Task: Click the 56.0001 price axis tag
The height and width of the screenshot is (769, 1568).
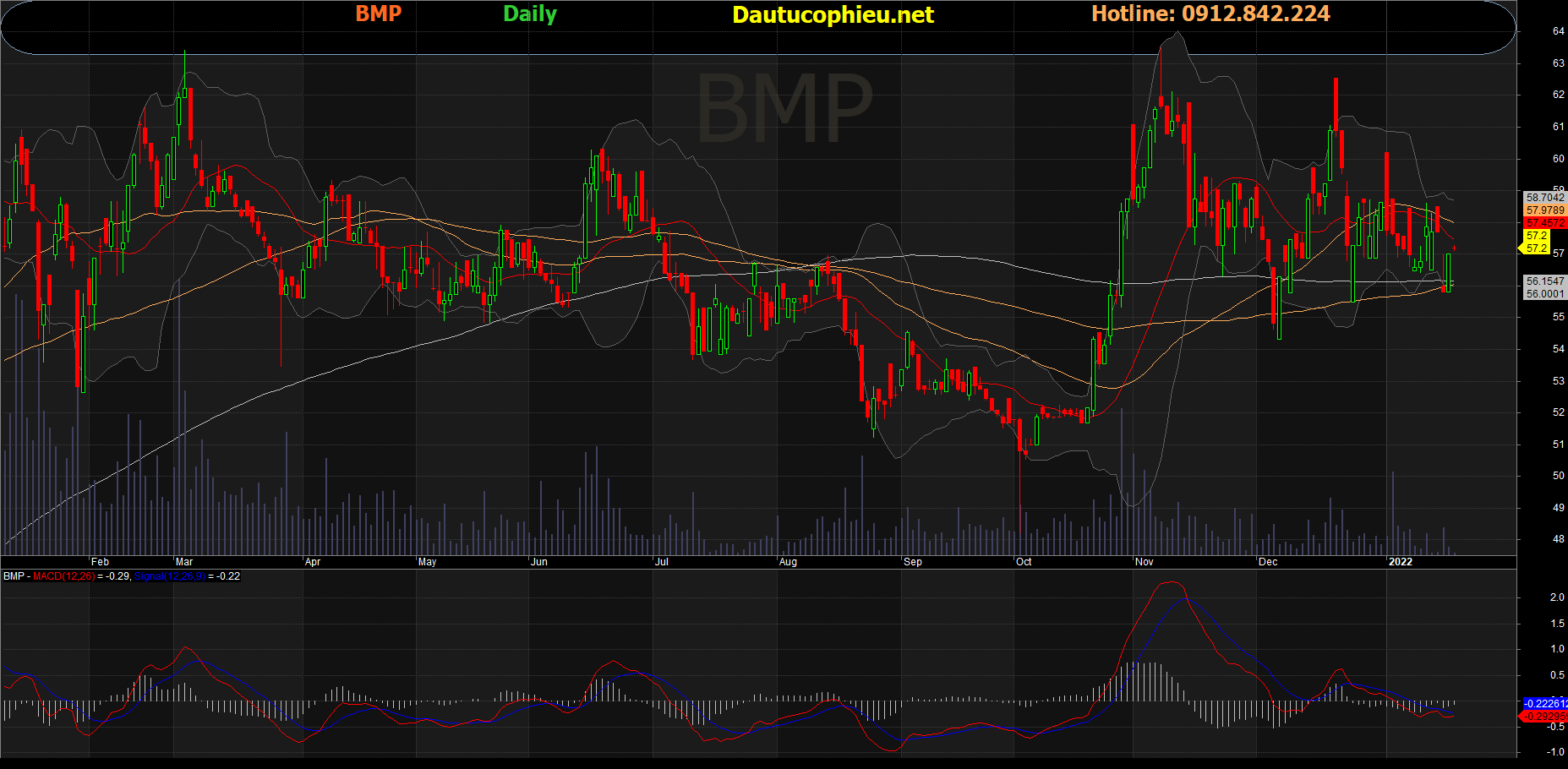Action: [x=1544, y=294]
